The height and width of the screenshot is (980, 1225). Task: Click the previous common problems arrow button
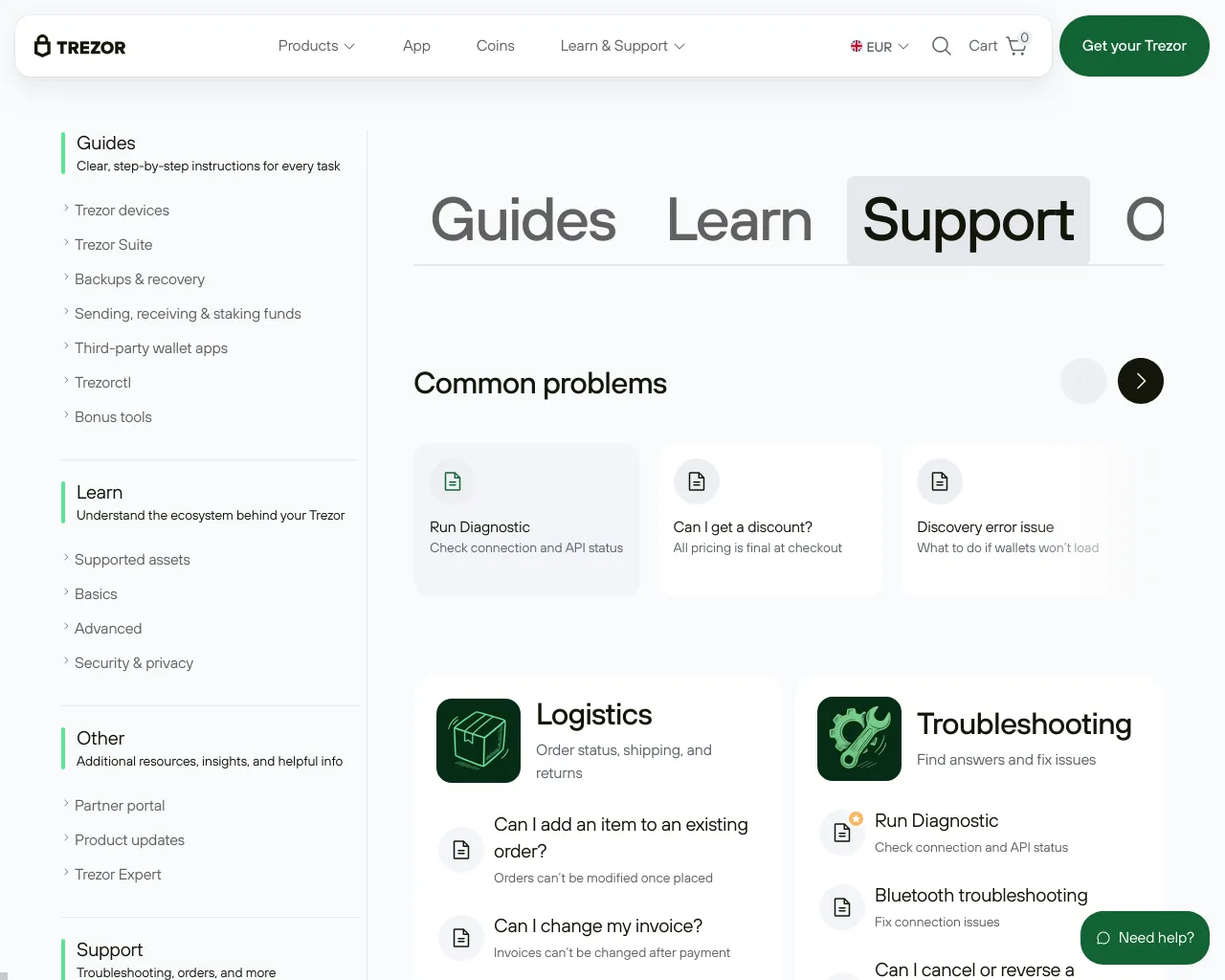(x=1083, y=381)
